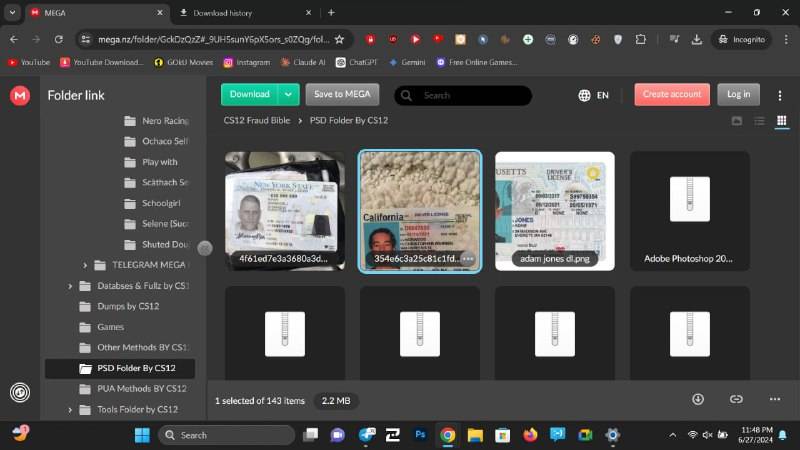
Task: Open File Explorer from the taskbar
Action: pyautogui.click(x=475, y=435)
